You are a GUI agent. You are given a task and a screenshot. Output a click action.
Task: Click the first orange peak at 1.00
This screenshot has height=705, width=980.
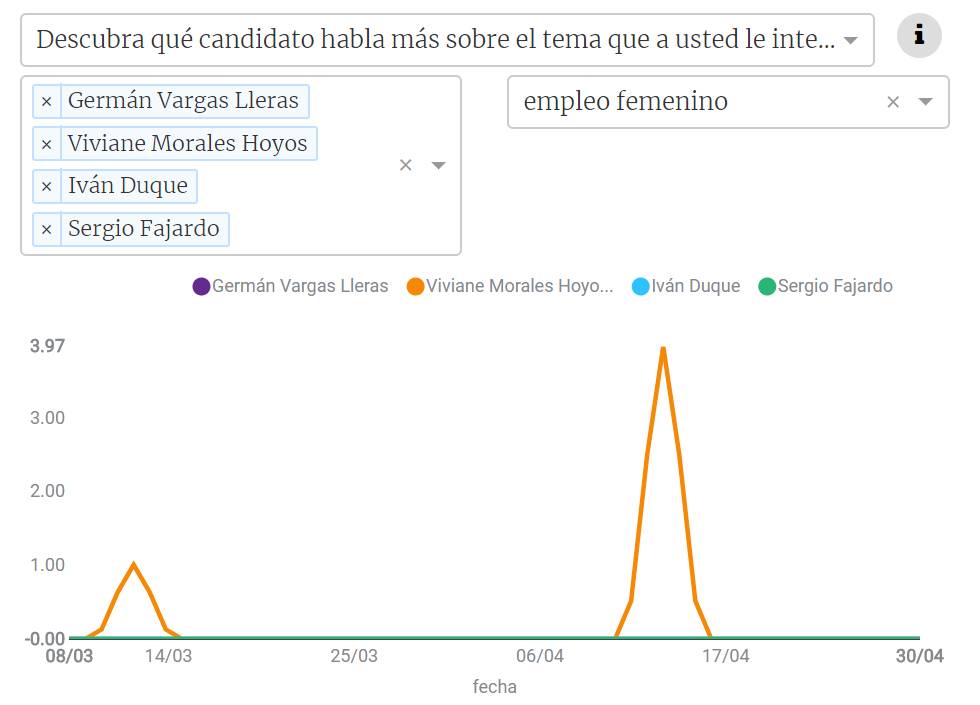(133, 564)
